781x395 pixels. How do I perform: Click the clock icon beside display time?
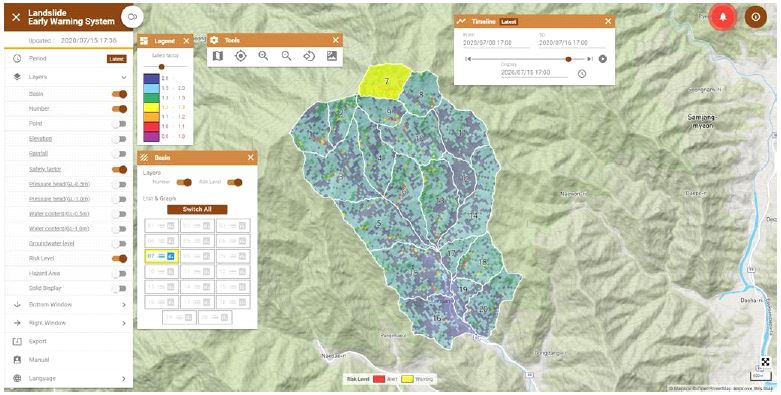pos(582,74)
